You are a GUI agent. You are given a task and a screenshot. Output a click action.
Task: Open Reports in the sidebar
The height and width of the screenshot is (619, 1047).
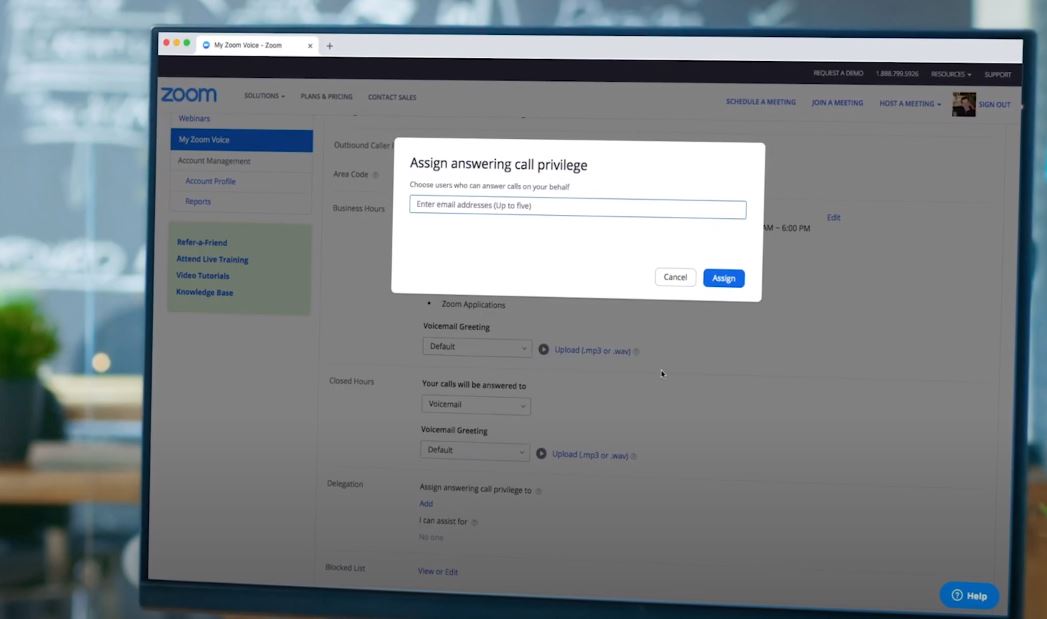[198, 201]
